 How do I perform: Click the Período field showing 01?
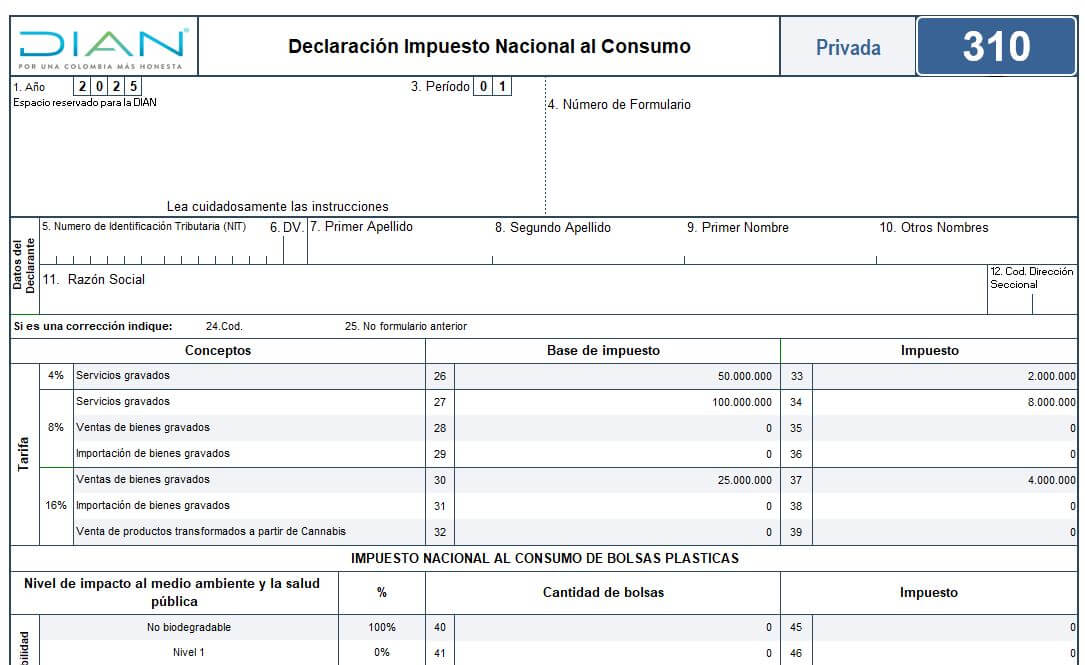[492, 86]
